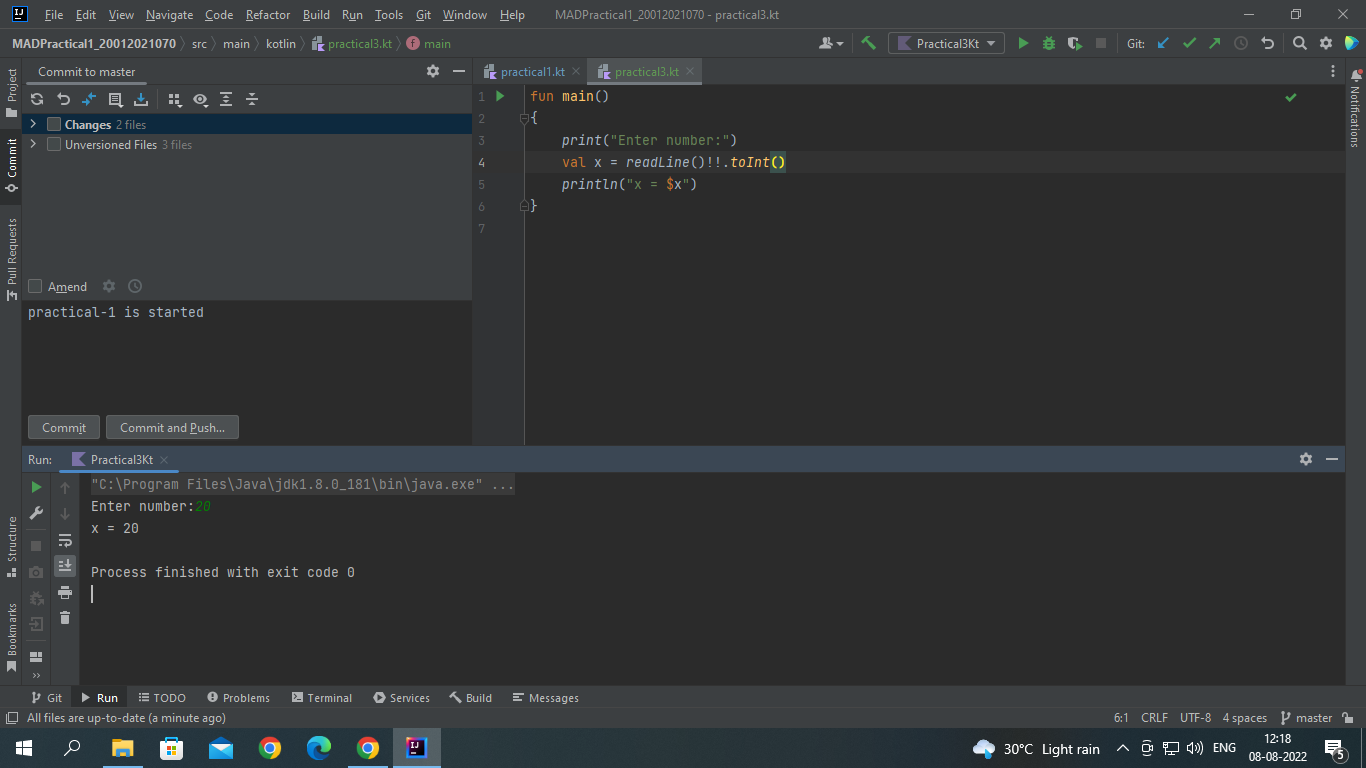The height and width of the screenshot is (768, 1366).
Task: Enable the Amend checkbox
Action: click(34, 286)
